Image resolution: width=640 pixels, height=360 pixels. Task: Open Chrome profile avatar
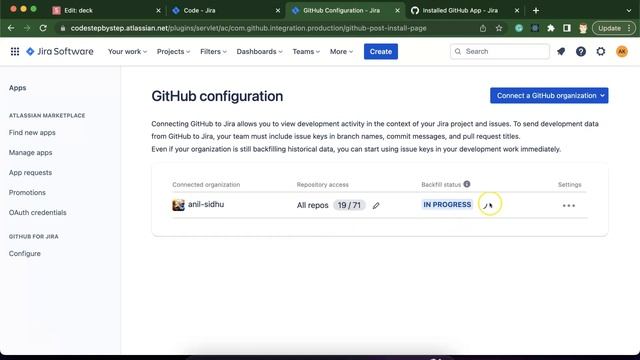(583, 28)
